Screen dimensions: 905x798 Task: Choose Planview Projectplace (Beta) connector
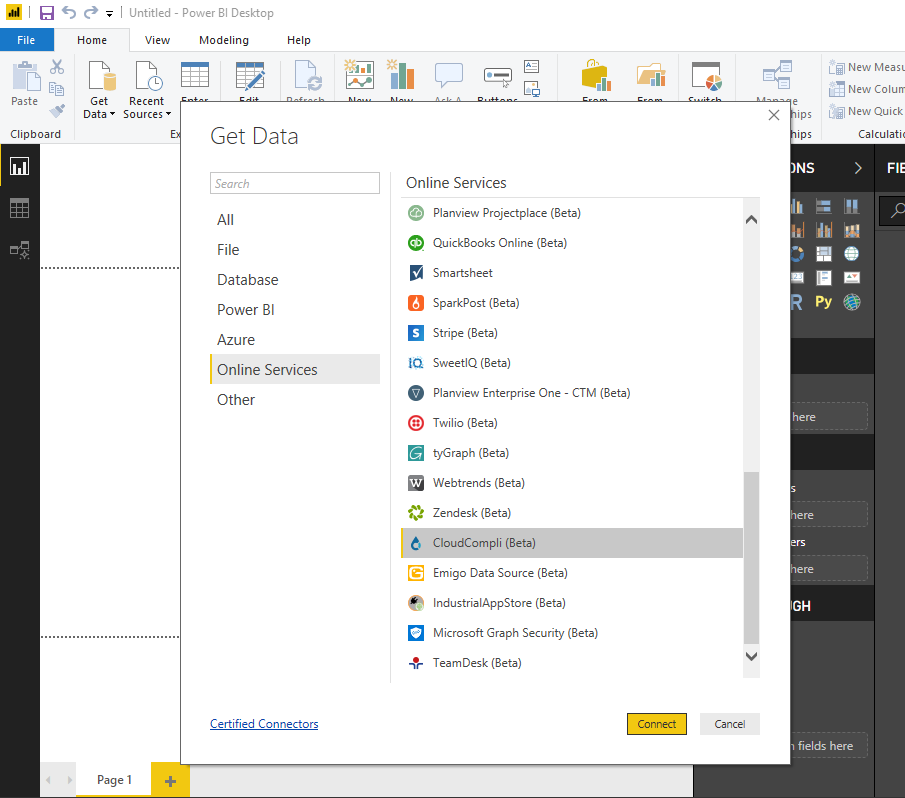[x=572, y=213]
